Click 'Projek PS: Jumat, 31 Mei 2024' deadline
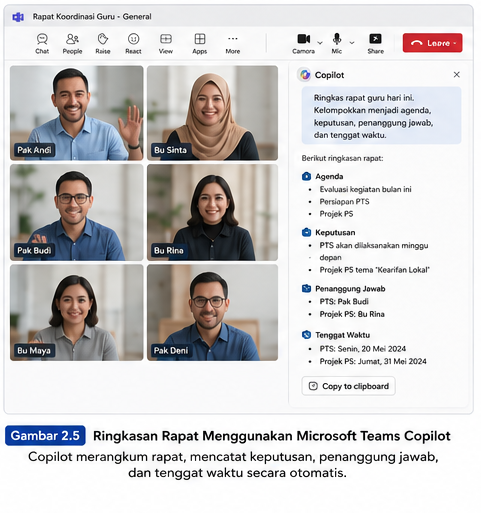 tap(373, 362)
